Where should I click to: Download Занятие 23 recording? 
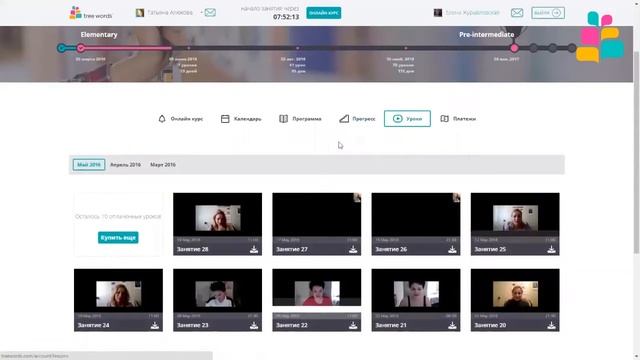point(254,325)
